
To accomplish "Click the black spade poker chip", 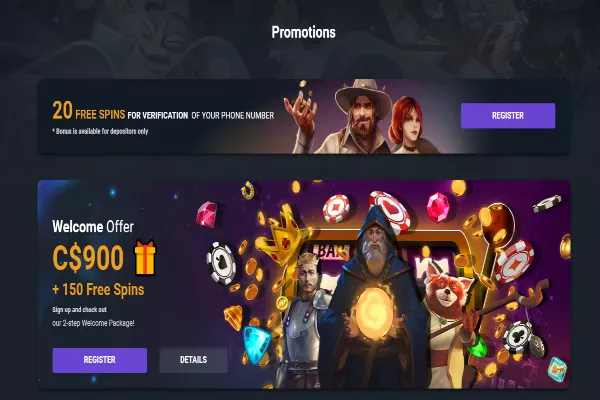I will coord(221,263).
